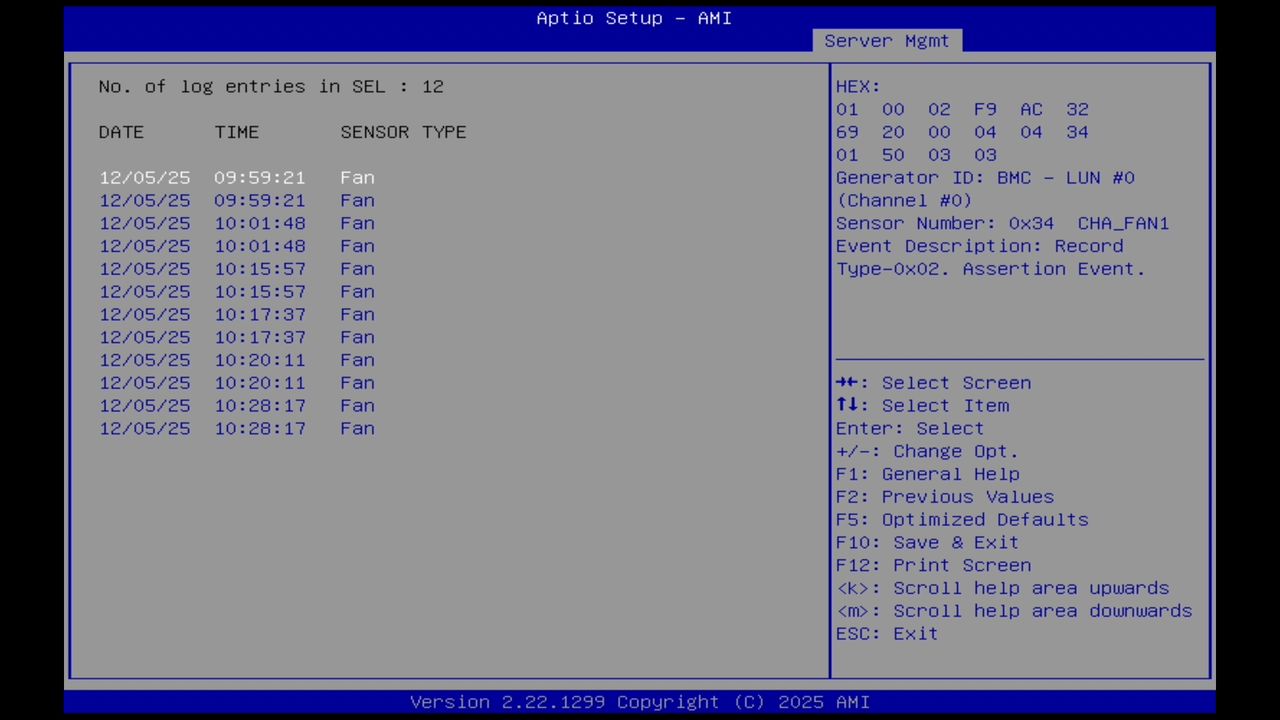1280x720 pixels.
Task: Click F10: Save & Exit option
Action: click(927, 542)
